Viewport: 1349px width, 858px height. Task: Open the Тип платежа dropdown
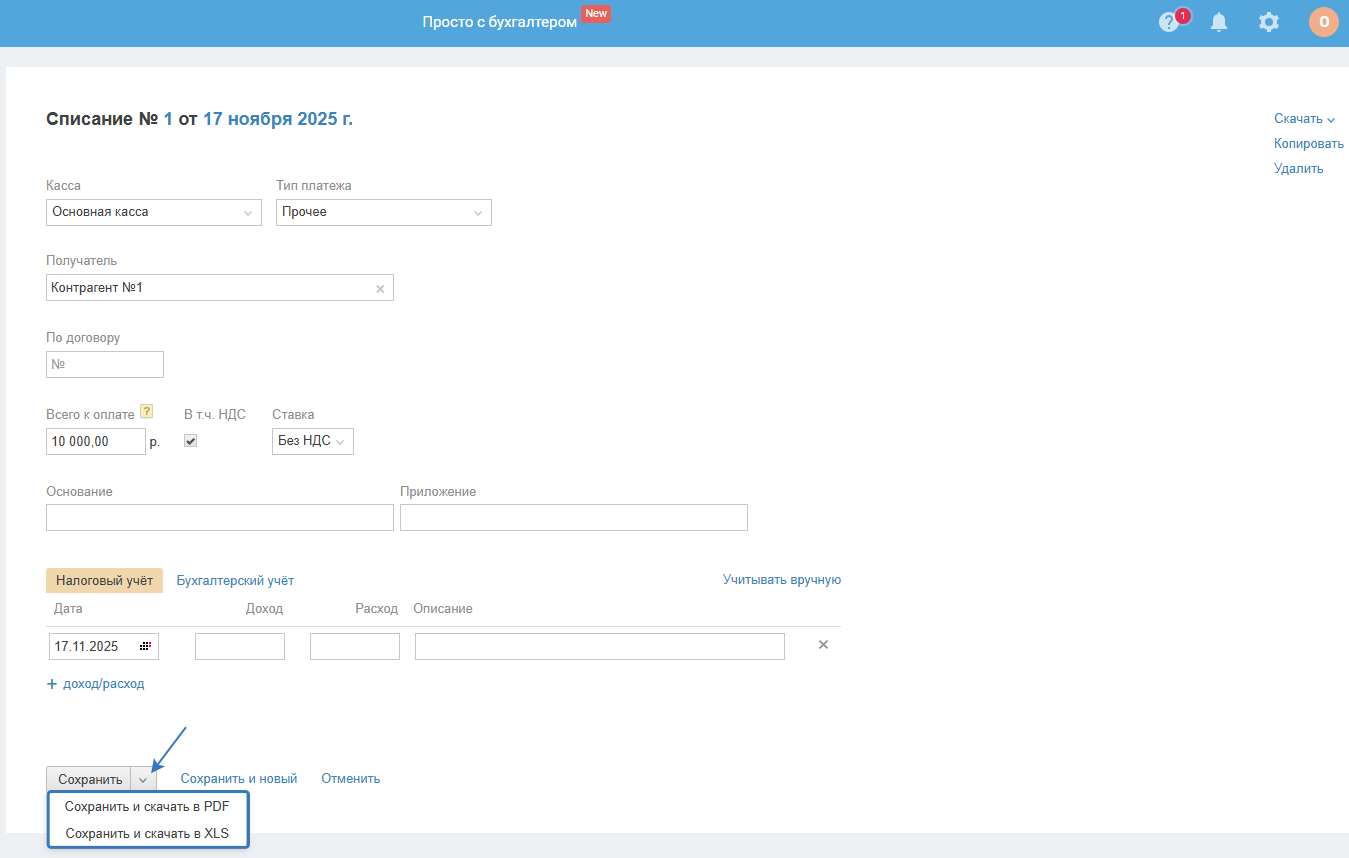(x=384, y=212)
